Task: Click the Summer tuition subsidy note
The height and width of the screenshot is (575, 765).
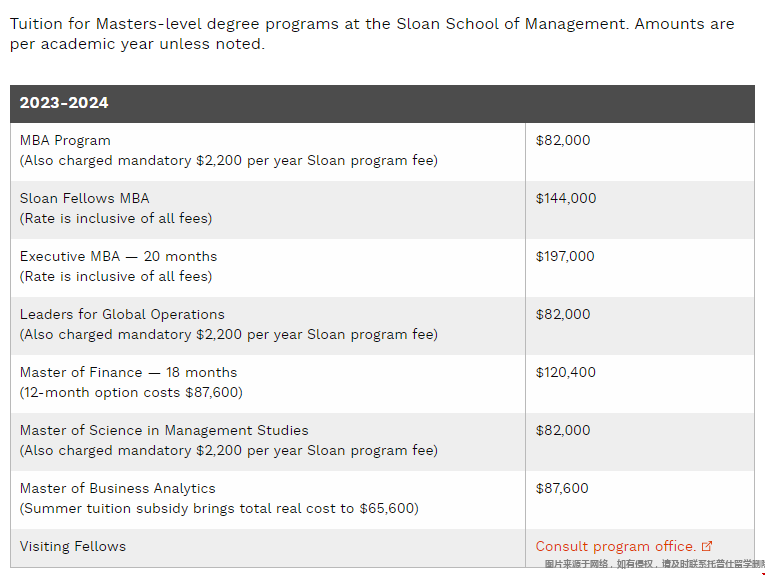Action: coord(219,509)
